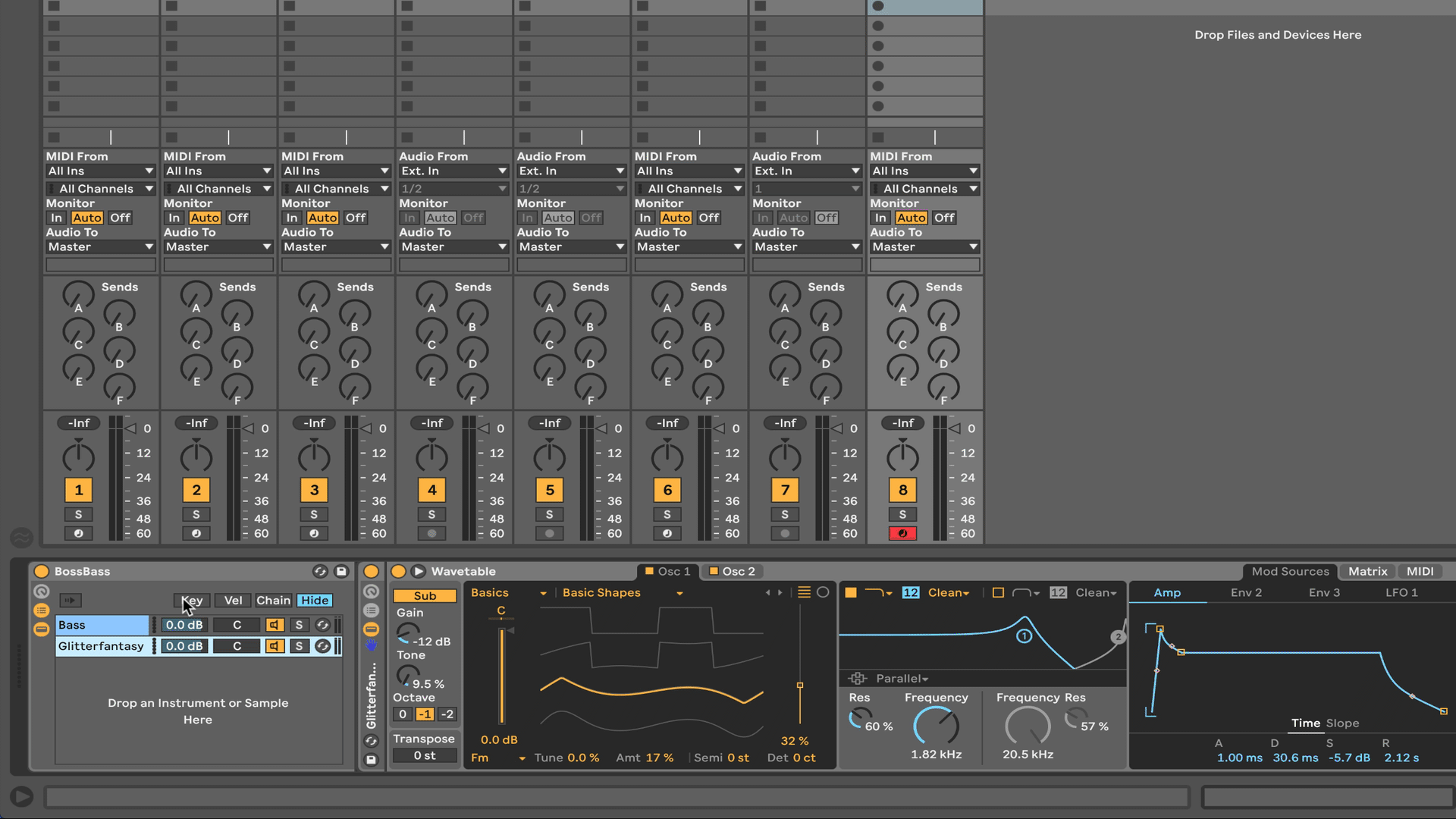Image resolution: width=1456 pixels, height=819 pixels.
Task: Open the Basic Shapes wavetable dropdown
Action: click(x=622, y=592)
